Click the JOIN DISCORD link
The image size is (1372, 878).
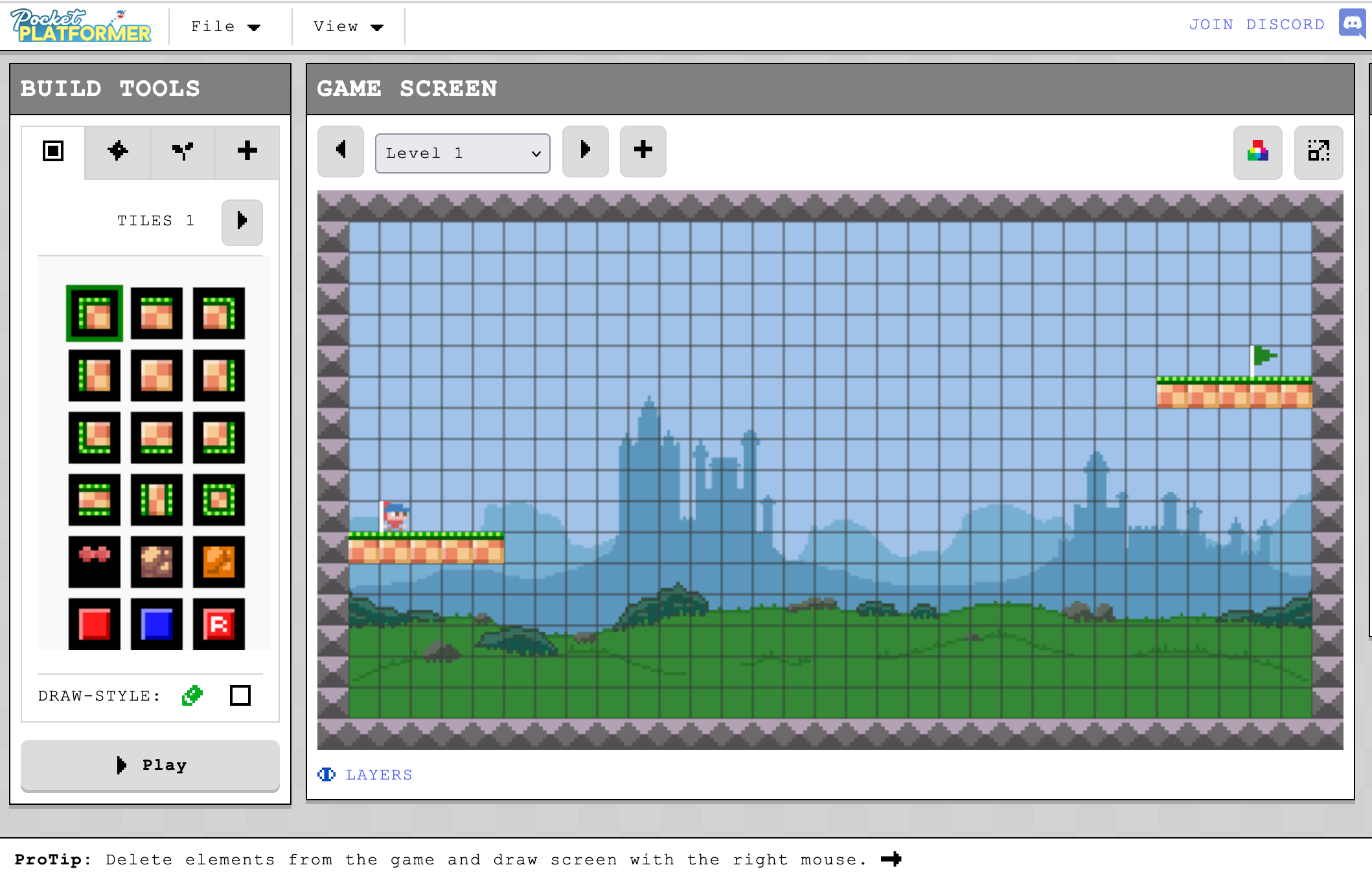tap(1256, 24)
